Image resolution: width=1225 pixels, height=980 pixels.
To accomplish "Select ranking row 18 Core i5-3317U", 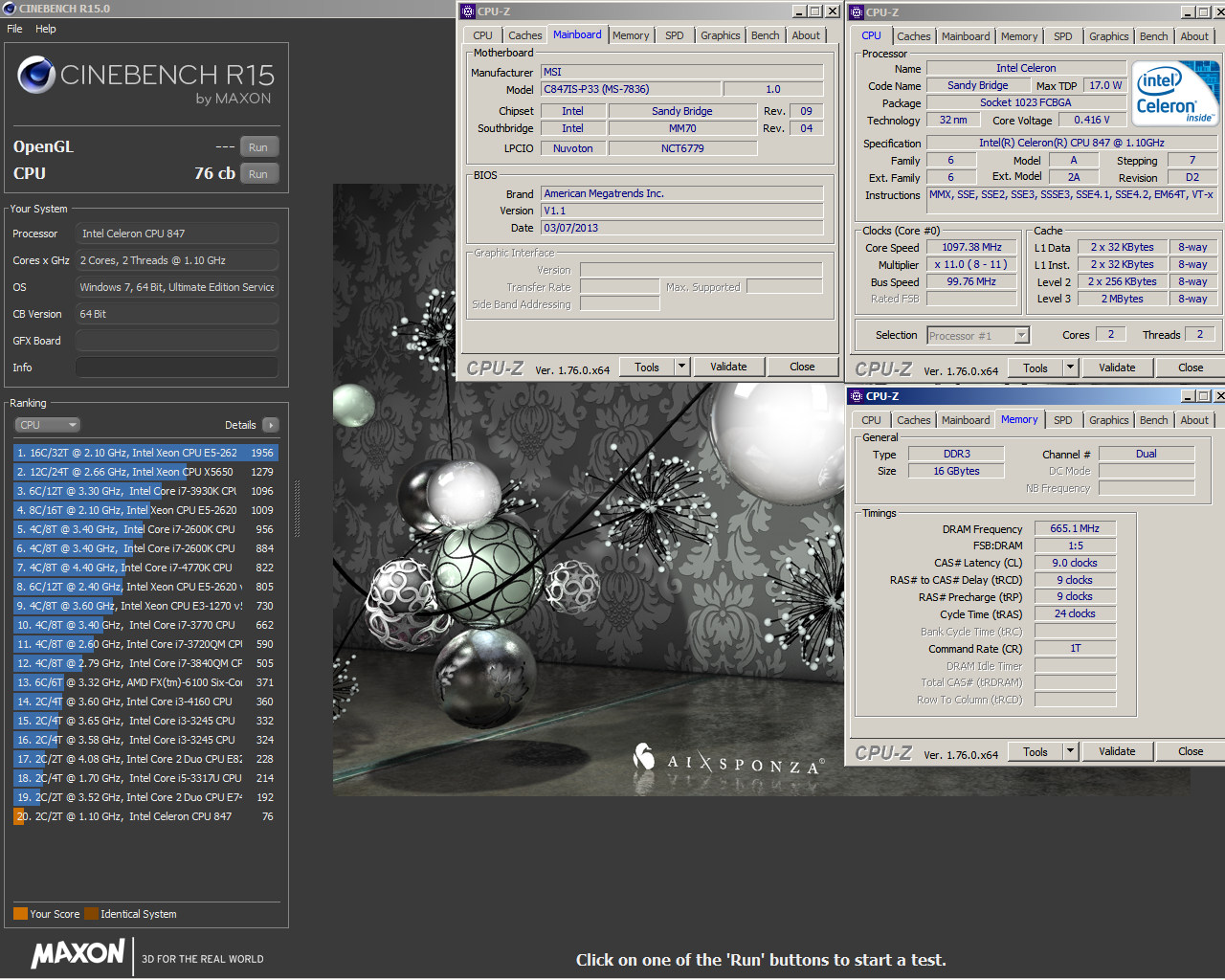I will click(x=145, y=778).
